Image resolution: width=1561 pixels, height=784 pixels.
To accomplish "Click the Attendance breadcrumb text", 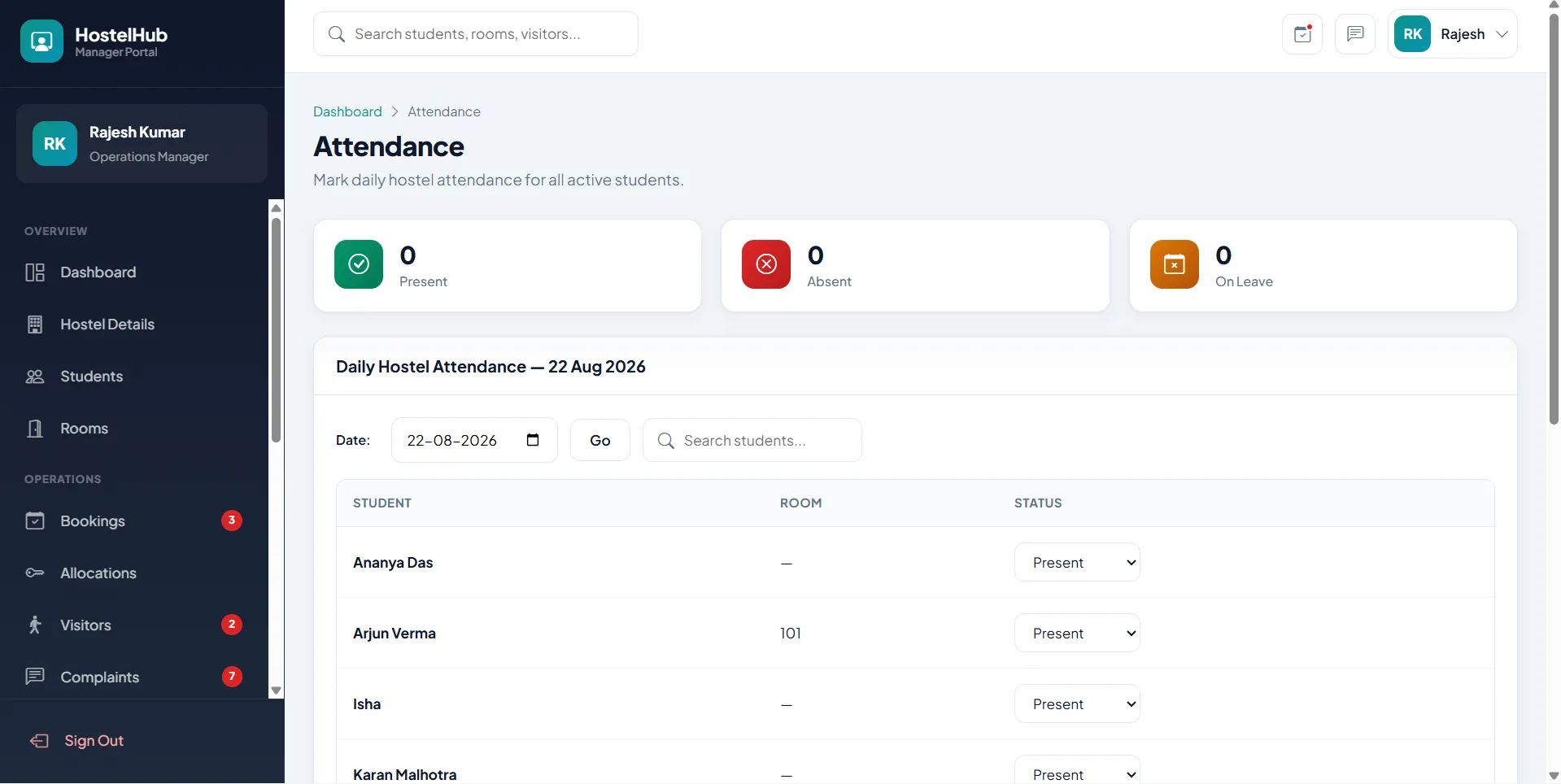I will tap(444, 111).
